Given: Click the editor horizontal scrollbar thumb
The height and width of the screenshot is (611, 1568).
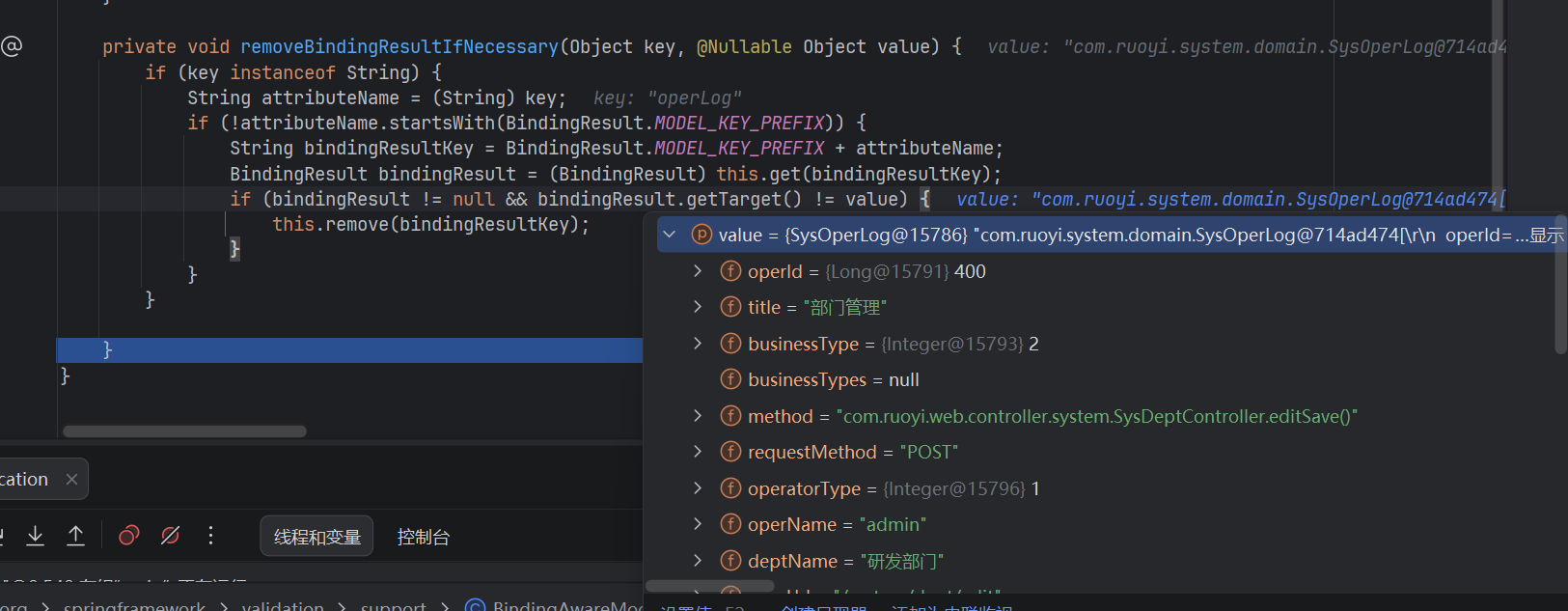Looking at the screenshot, I should (184, 431).
